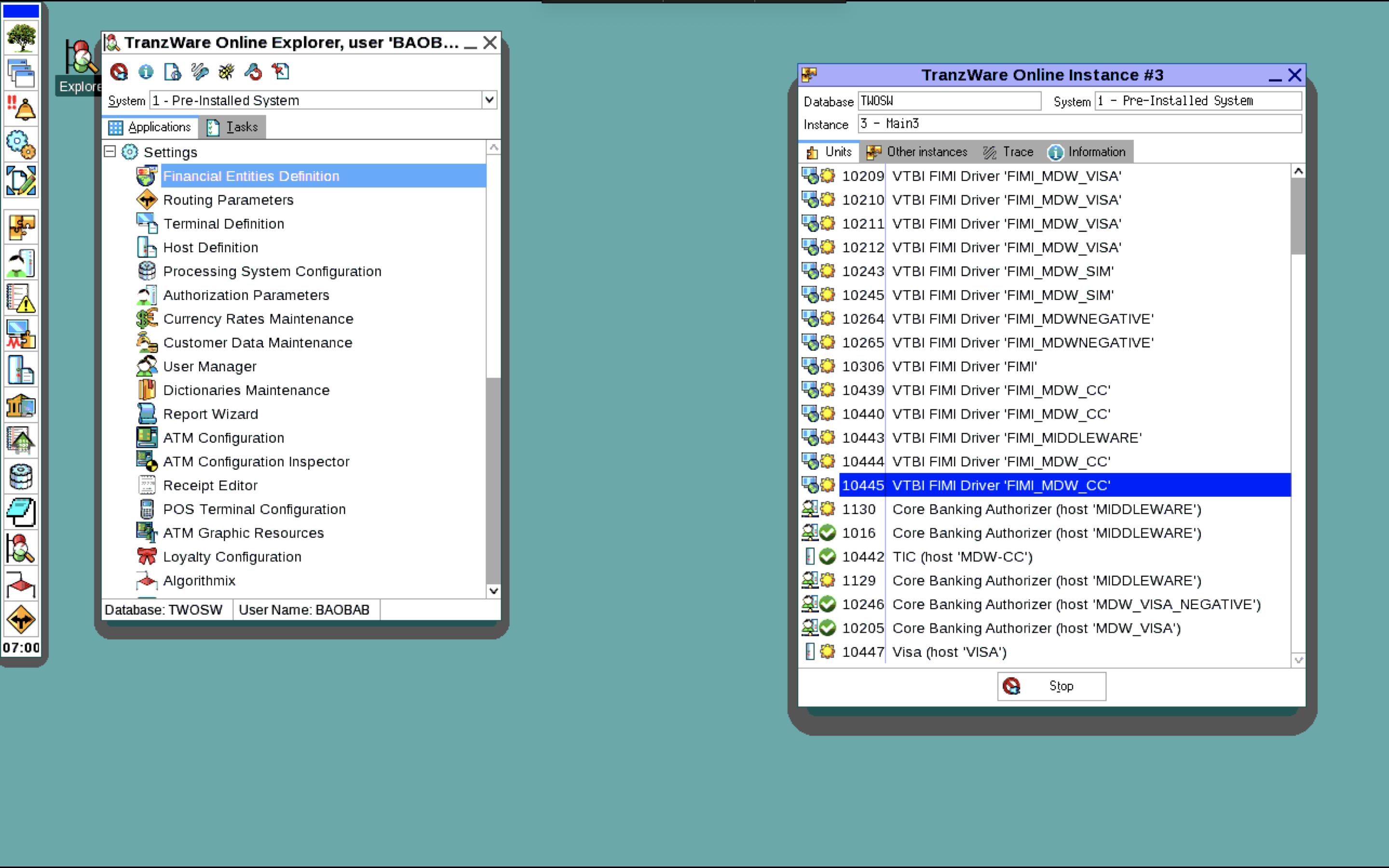Click the bank building dock icon
Viewport: 1389px width, 868px height.
(21, 405)
